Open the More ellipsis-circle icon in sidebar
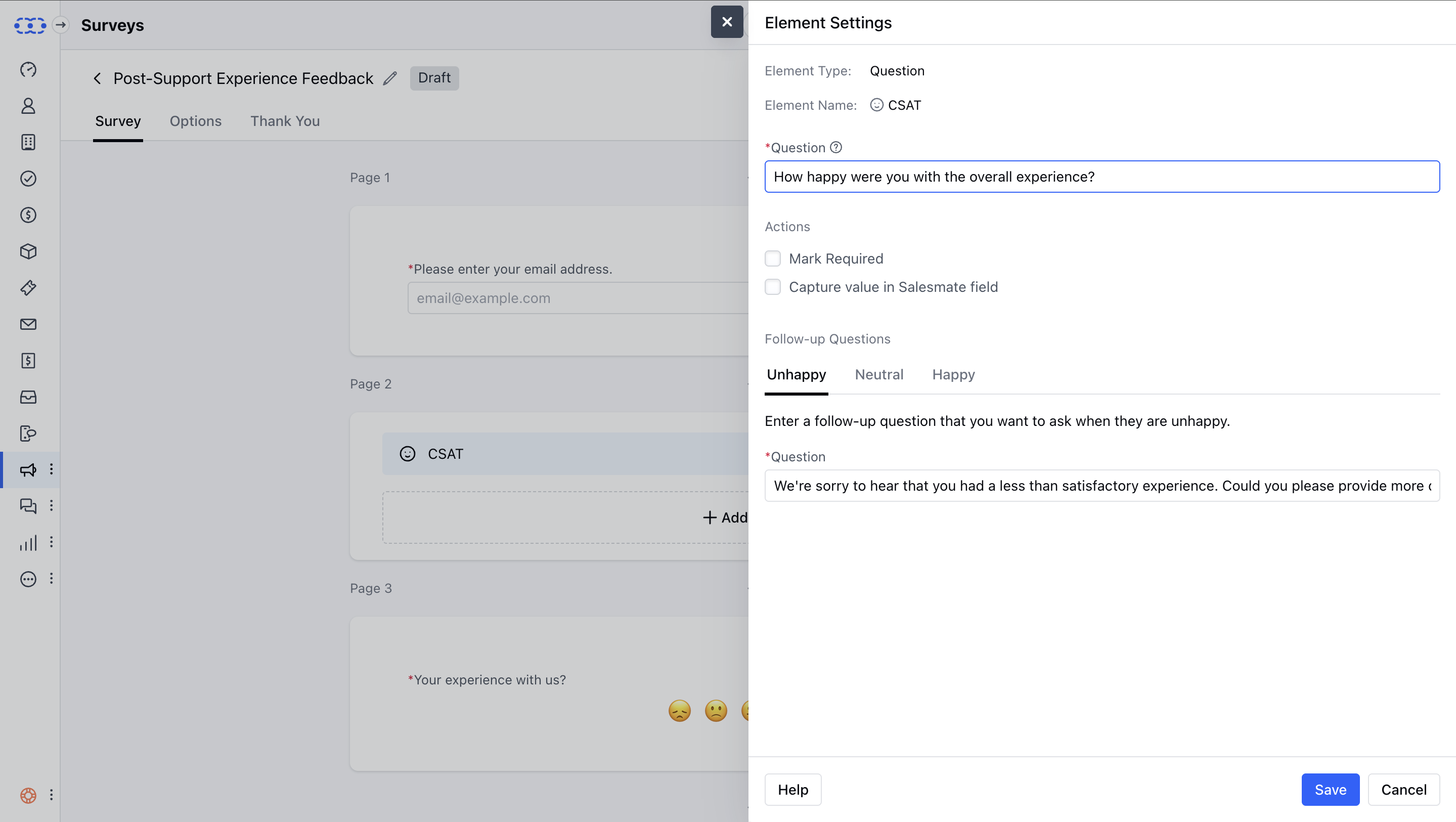The height and width of the screenshot is (822, 1456). pos(28,579)
